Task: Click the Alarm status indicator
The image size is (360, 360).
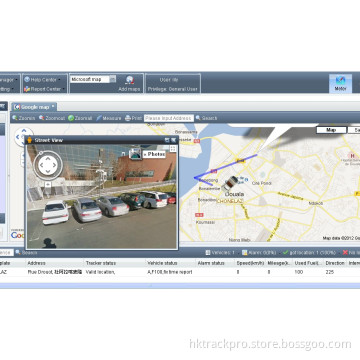Action: click(x=259, y=253)
